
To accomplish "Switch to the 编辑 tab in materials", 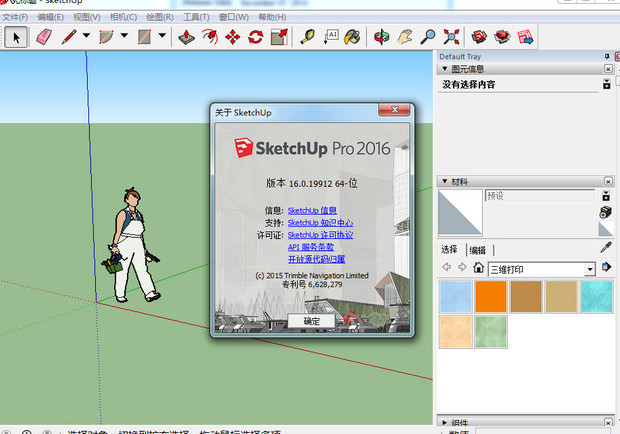I will (x=478, y=249).
